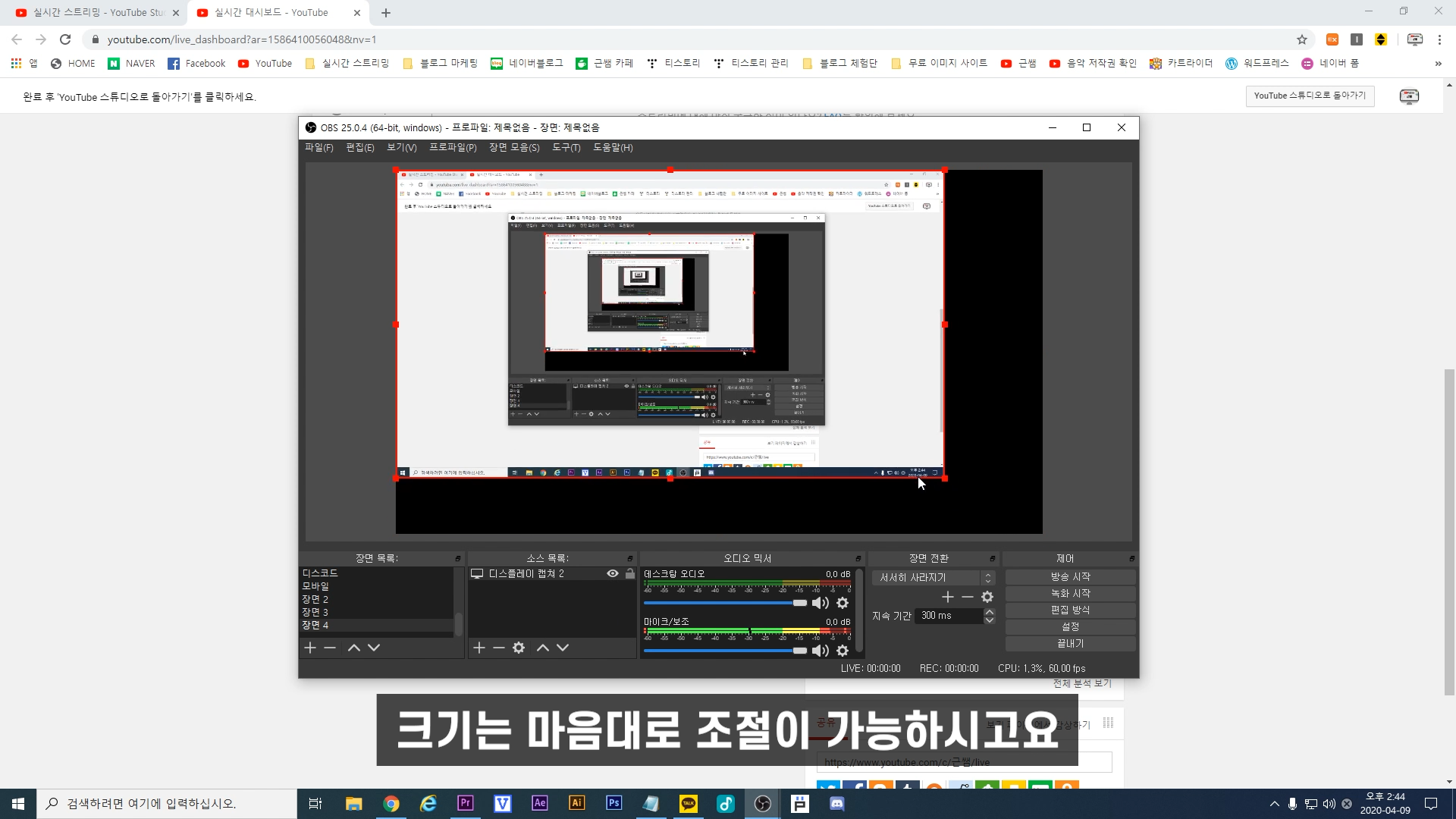Image resolution: width=1456 pixels, height=819 pixels.
Task: Click YouTube 스튜디오로 돌아가기 button
Action: 1310,96
